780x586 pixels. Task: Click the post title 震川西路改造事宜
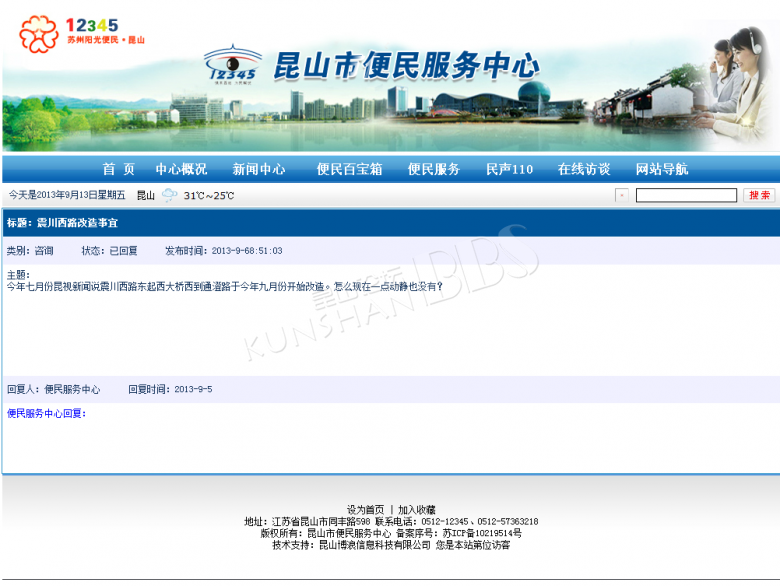tap(77, 223)
